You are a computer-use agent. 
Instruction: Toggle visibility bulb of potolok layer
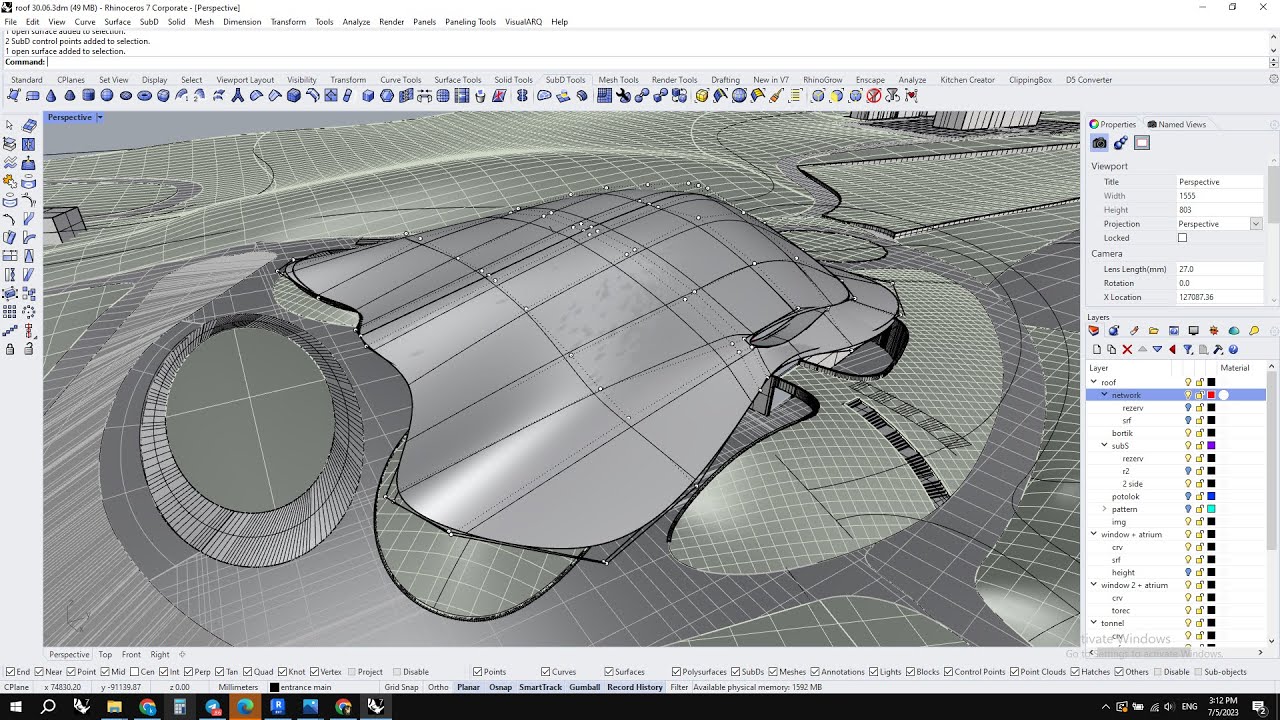(x=1188, y=496)
